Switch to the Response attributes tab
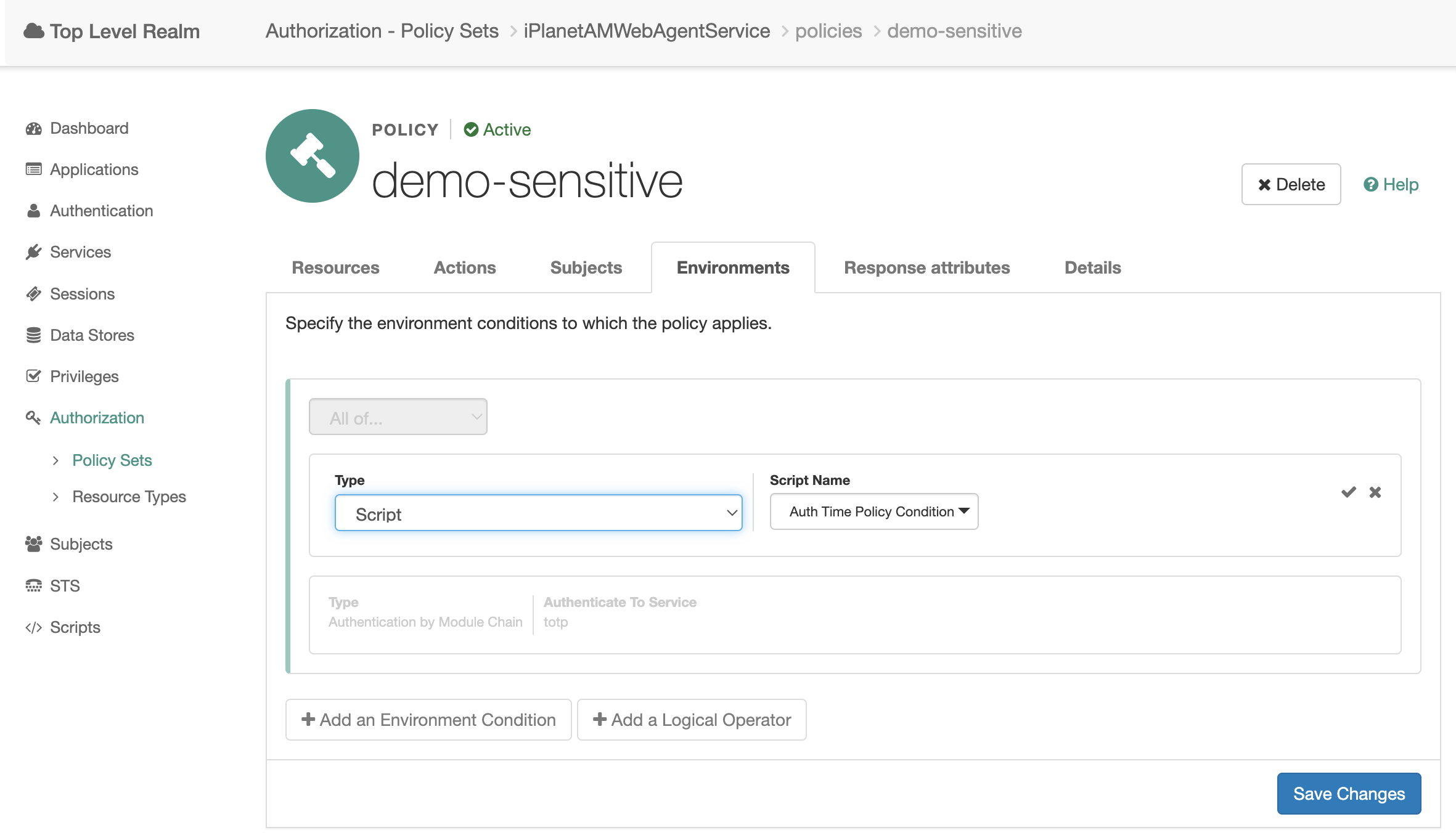Image resolution: width=1456 pixels, height=838 pixels. (x=926, y=267)
